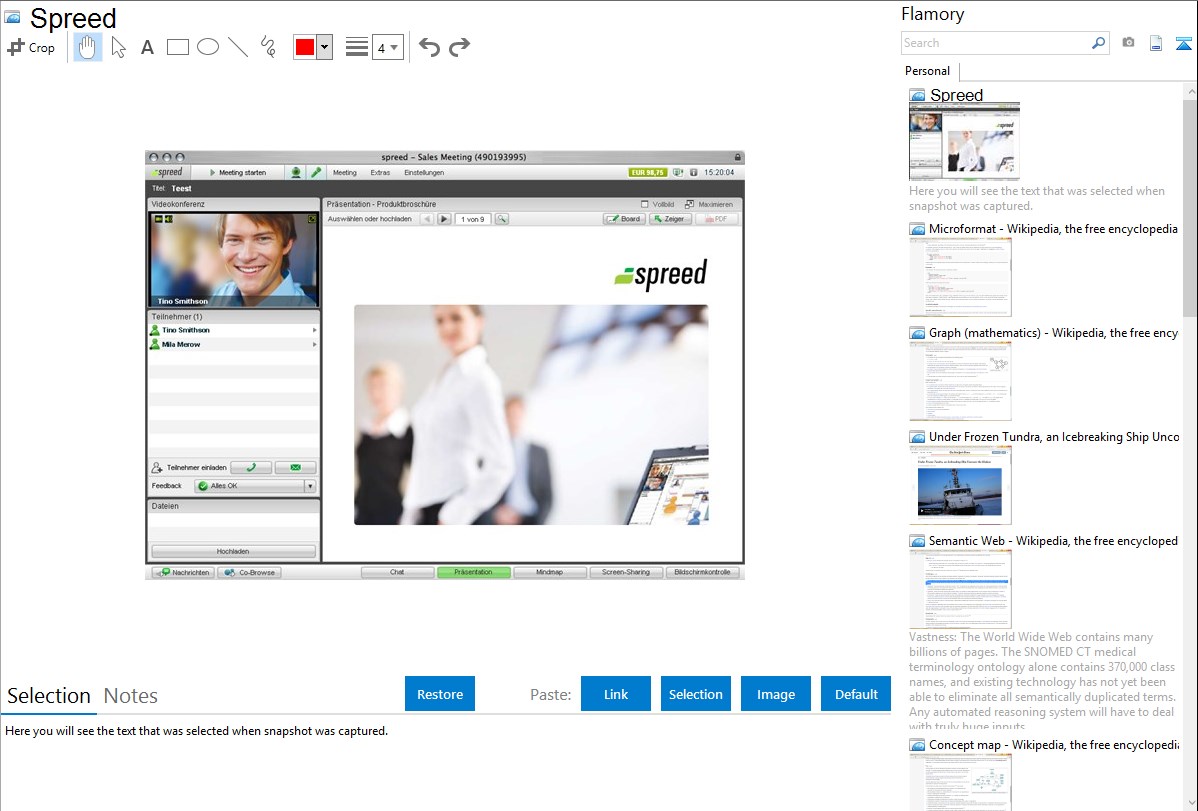Click the Flamory search field
Screen dimensions: 1198x811
995,43
